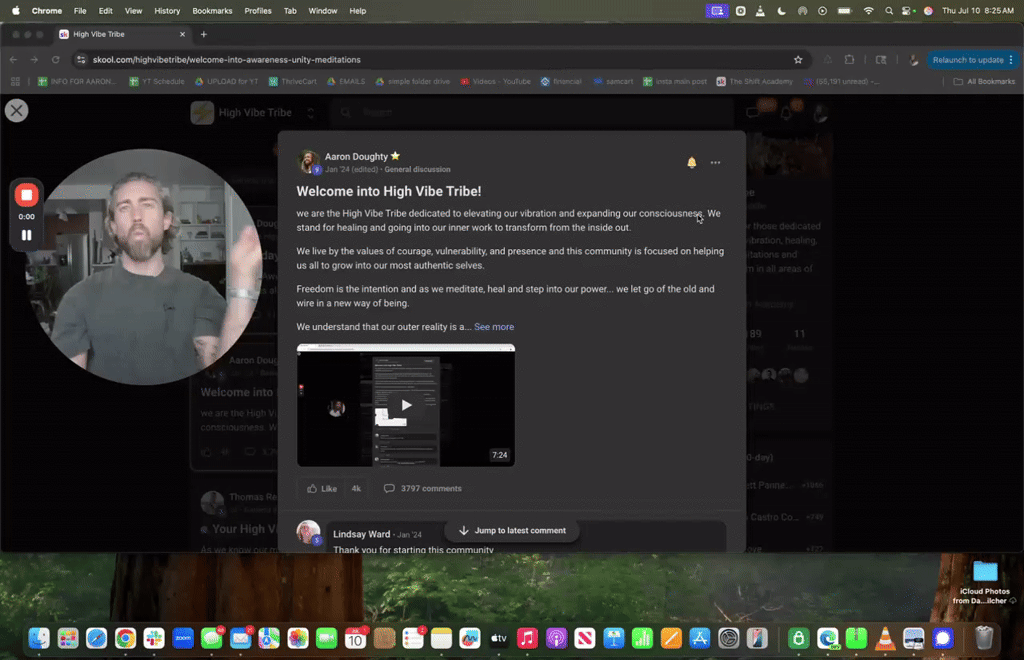Open Slack from the dock

154,638
